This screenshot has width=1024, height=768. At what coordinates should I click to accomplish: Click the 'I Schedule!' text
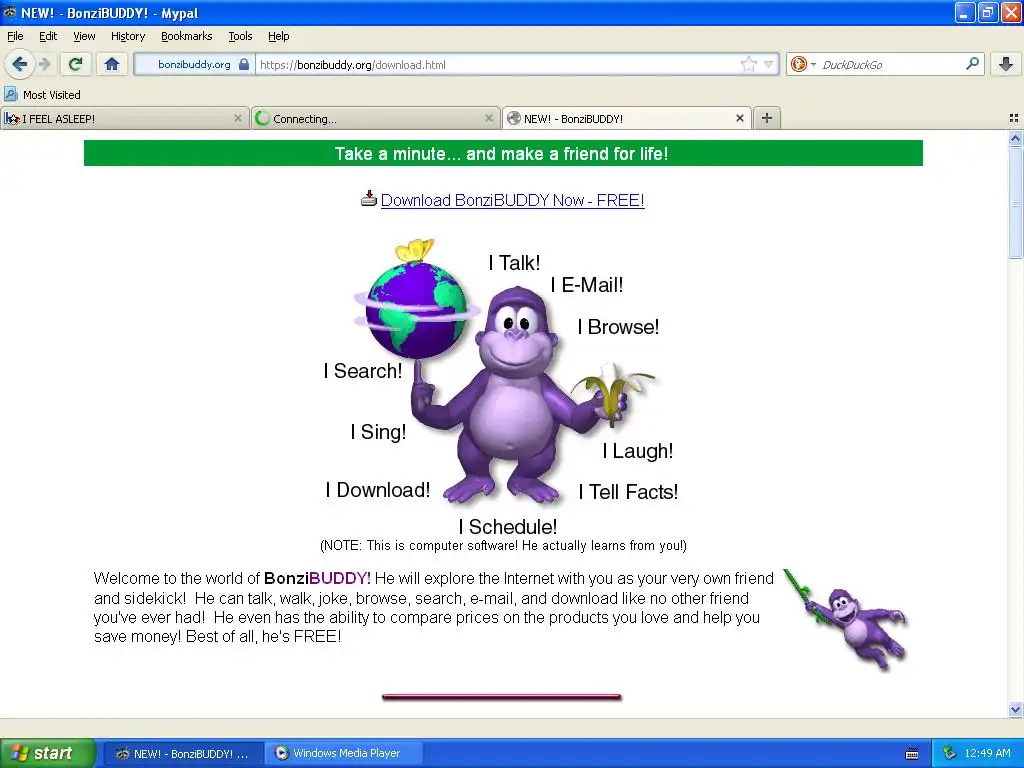pyautogui.click(x=507, y=526)
